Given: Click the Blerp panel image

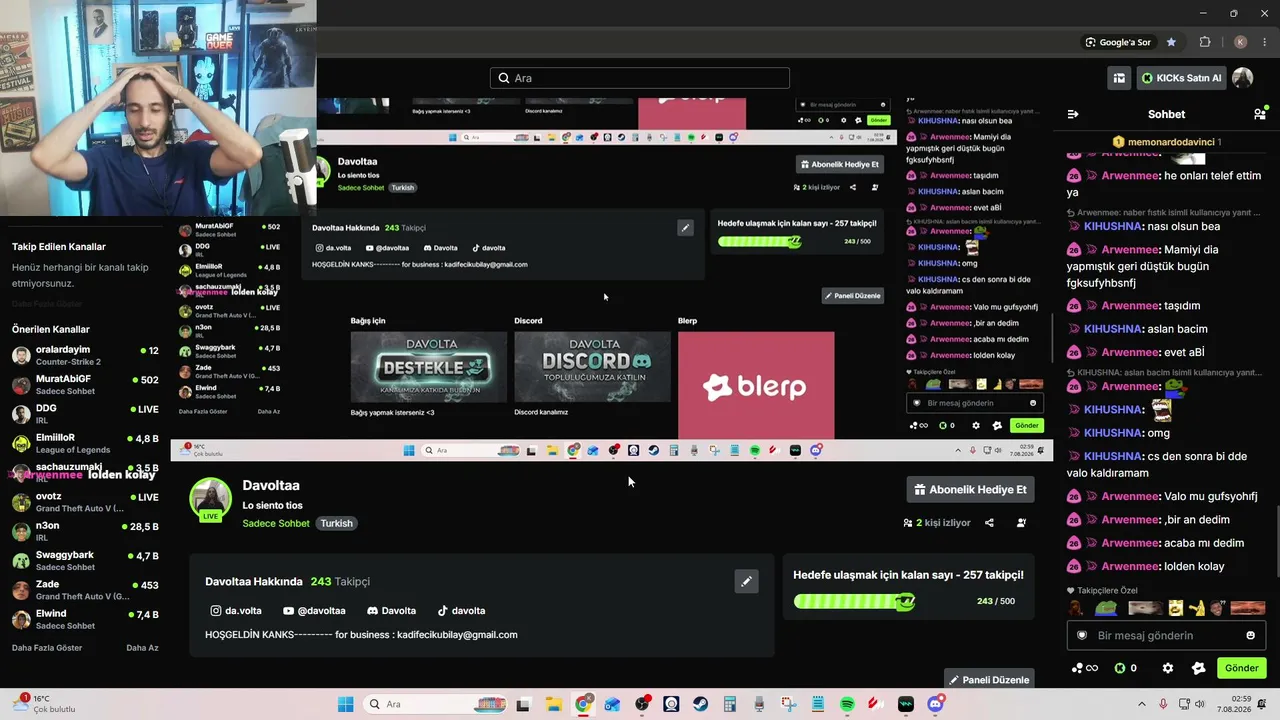Looking at the screenshot, I should tap(756, 384).
